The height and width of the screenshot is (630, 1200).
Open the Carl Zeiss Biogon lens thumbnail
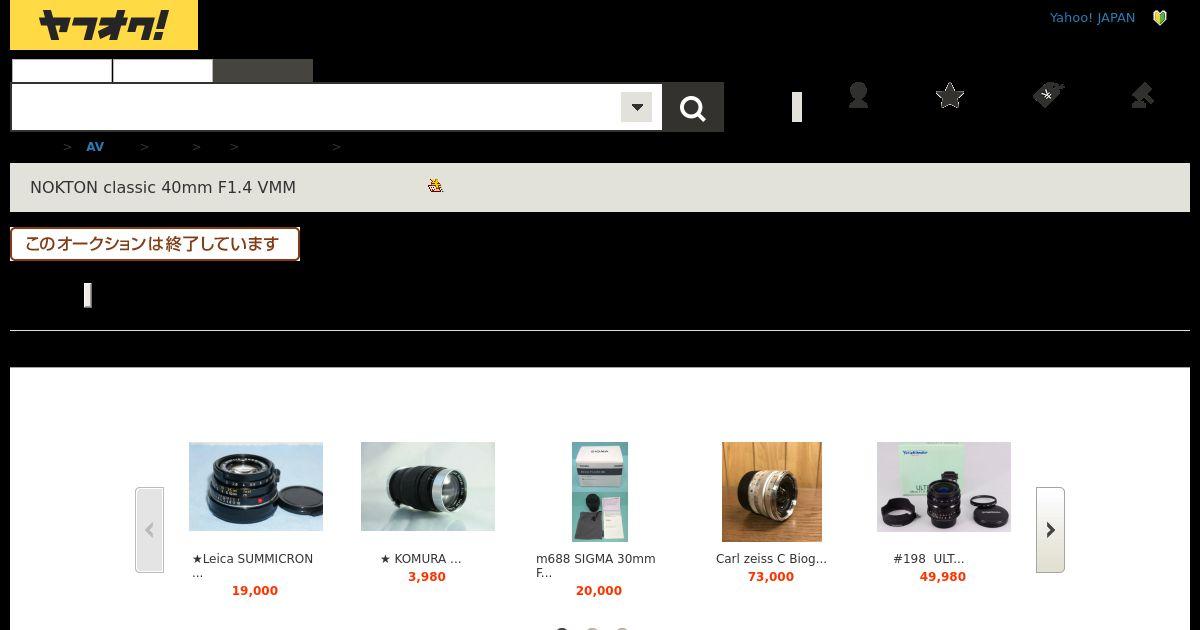(x=772, y=492)
